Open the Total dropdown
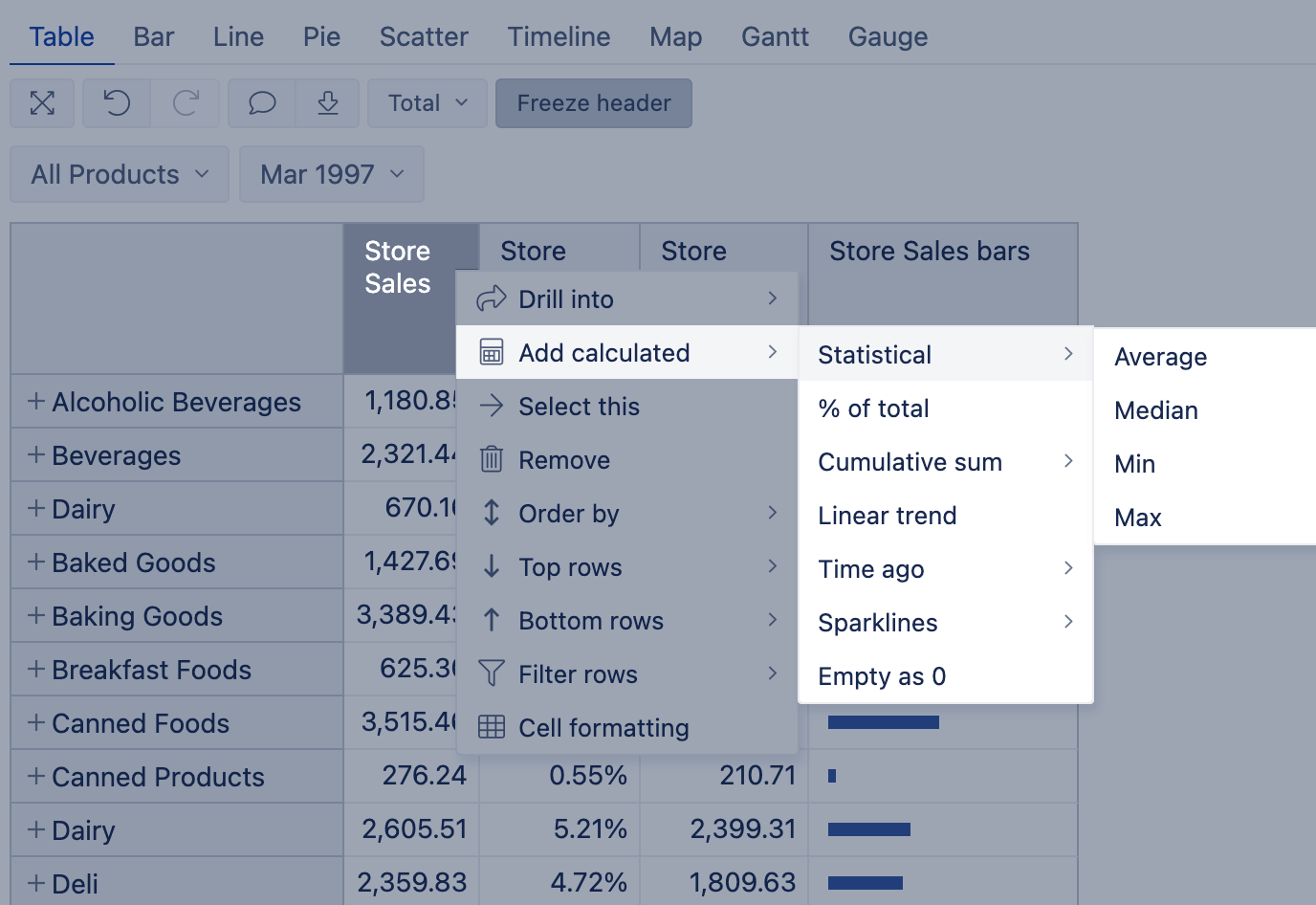 tap(428, 103)
